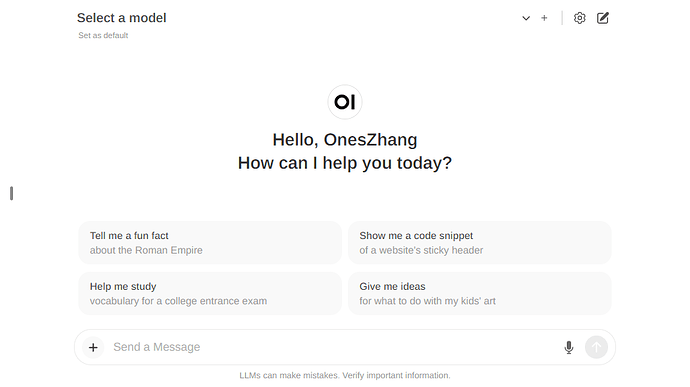The width and height of the screenshot is (690, 387).
Task: Start voice input with the microphone icon
Action: (569, 347)
